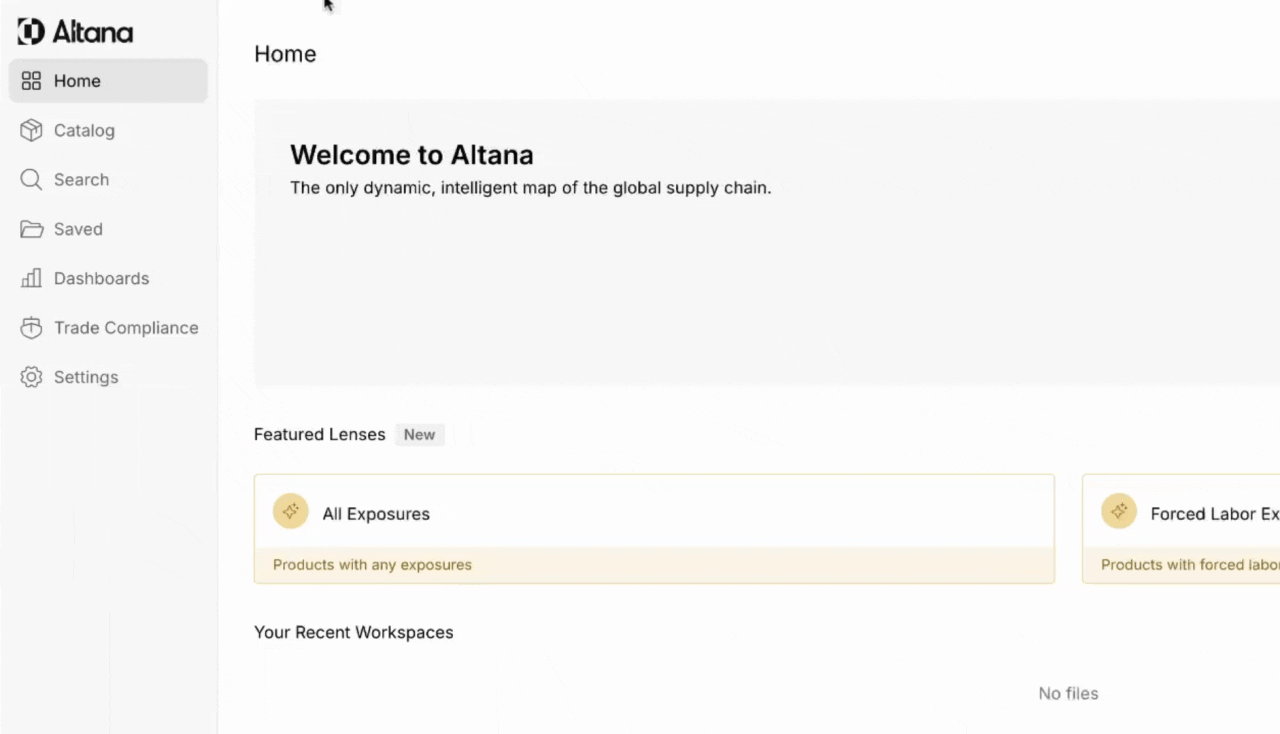Open Trade Compliance via its ship icon
Screen dimensions: 1280x734
(31, 328)
